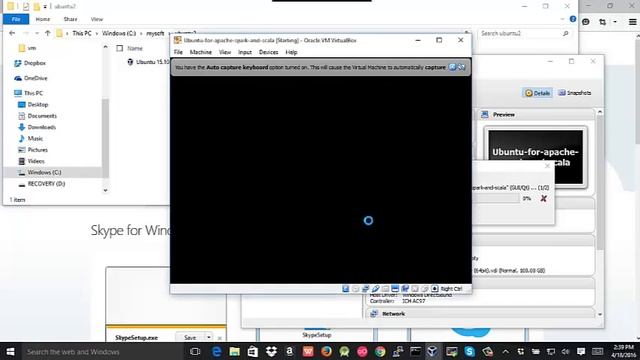Open the Machine menu in the VM window

coord(200,52)
